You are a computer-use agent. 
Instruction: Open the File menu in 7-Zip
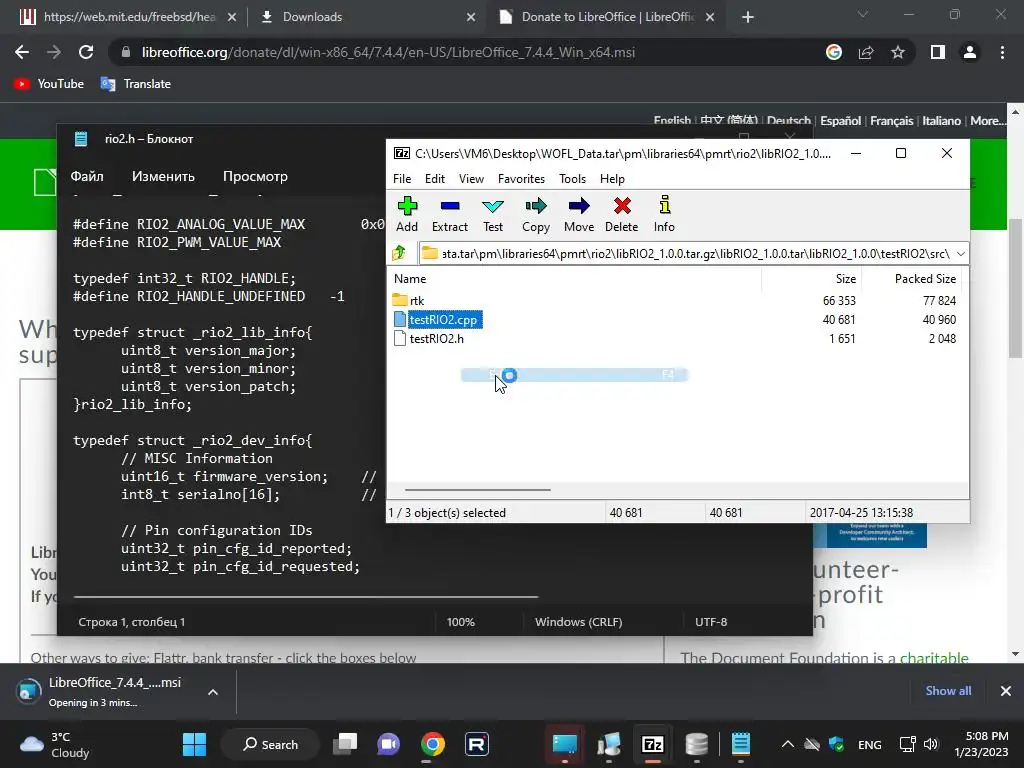click(x=402, y=179)
